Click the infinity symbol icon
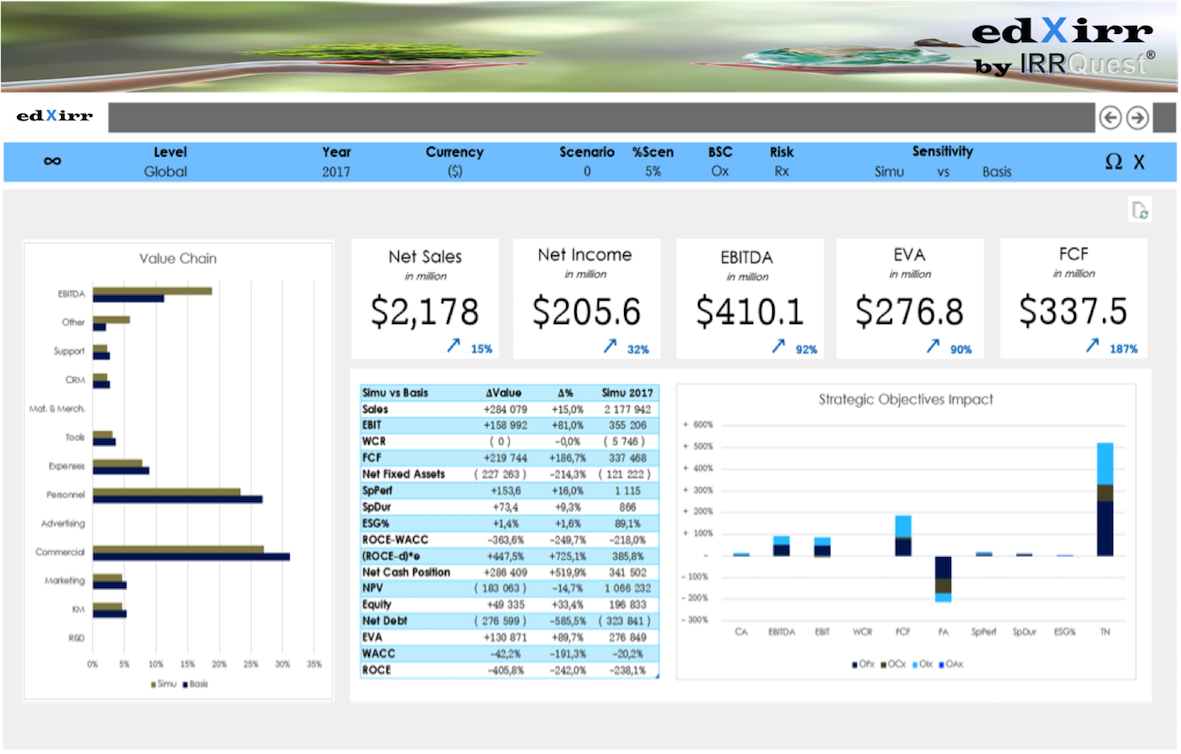1181x754 pixels. click(x=52, y=162)
